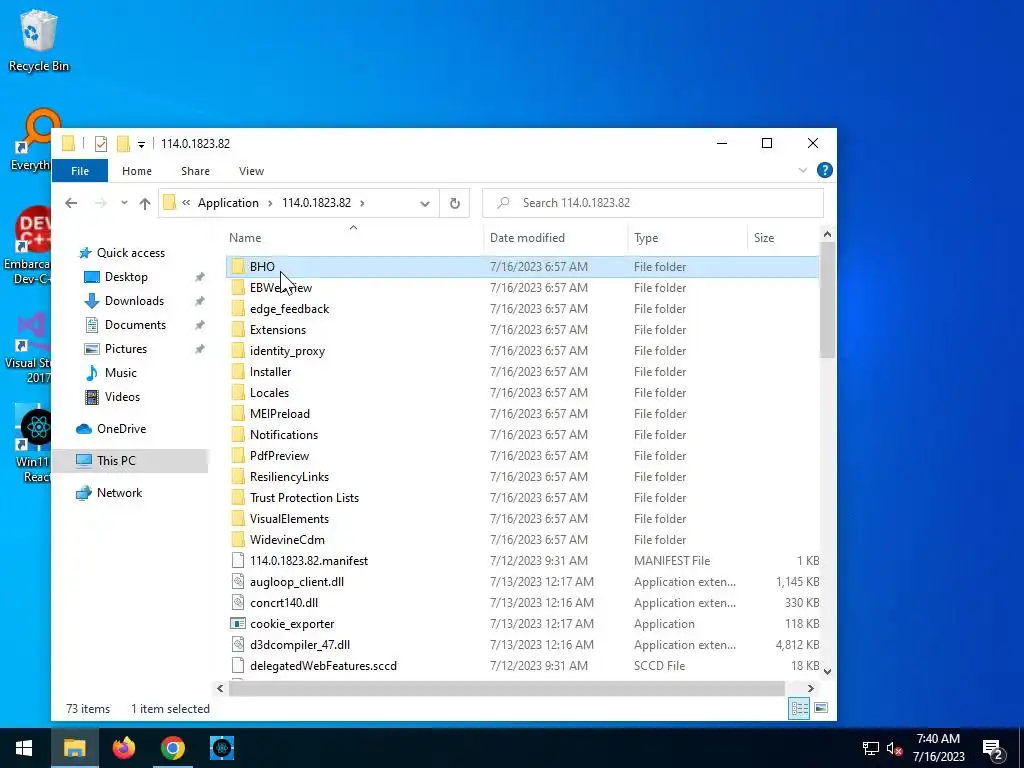This screenshot has width=1024, height=768.
Task: Open Music in the navigation pane
Action: 120,373
